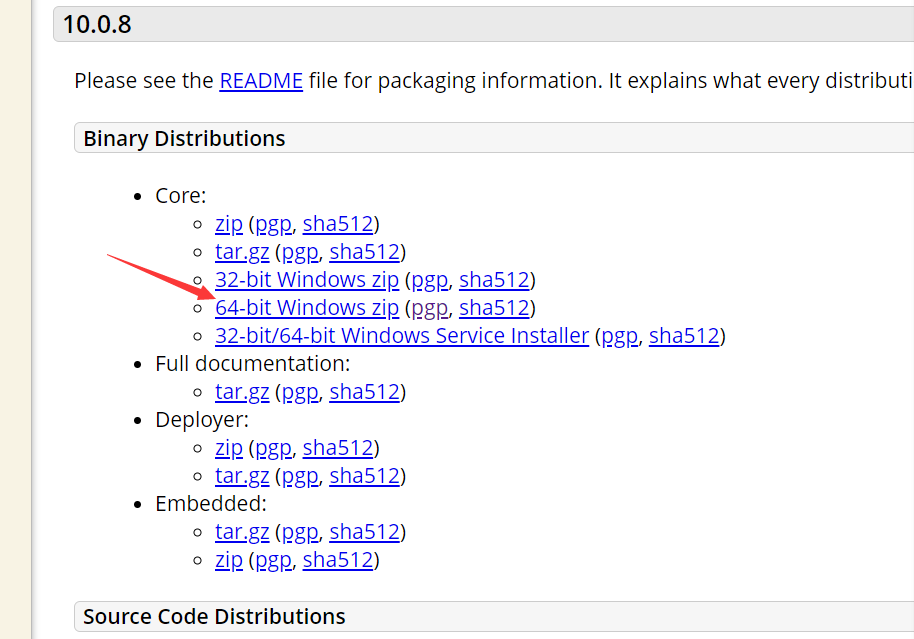
Task: Open pgp for 32-bit Windows zip
Action: [430, 280]
